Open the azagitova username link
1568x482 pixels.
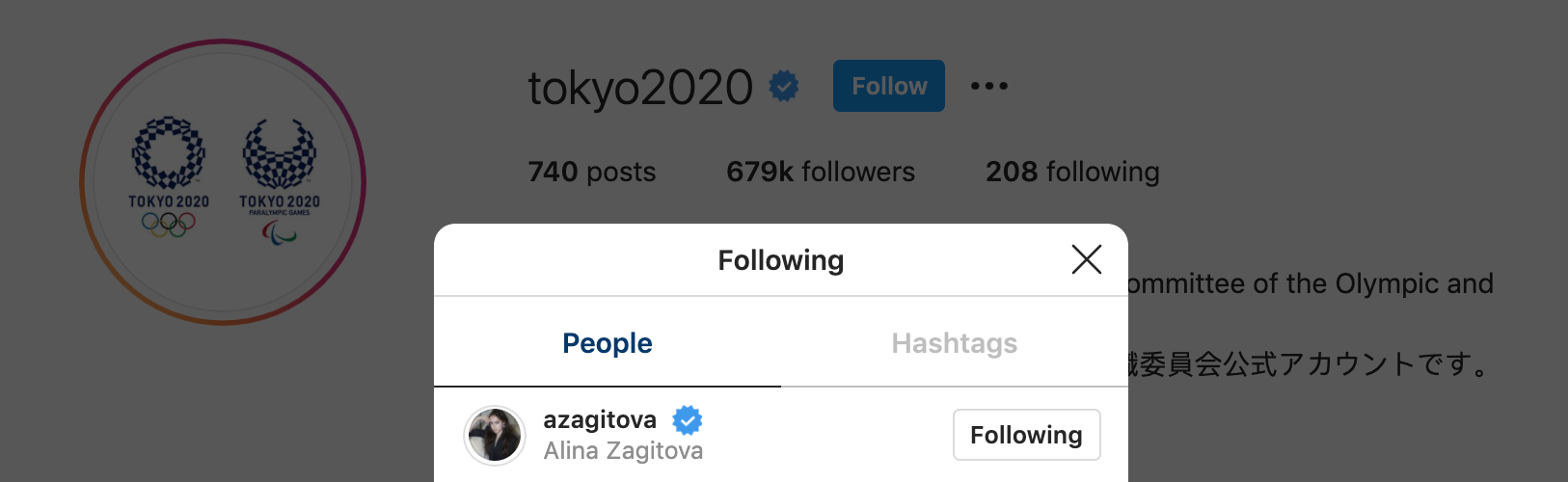600,419
